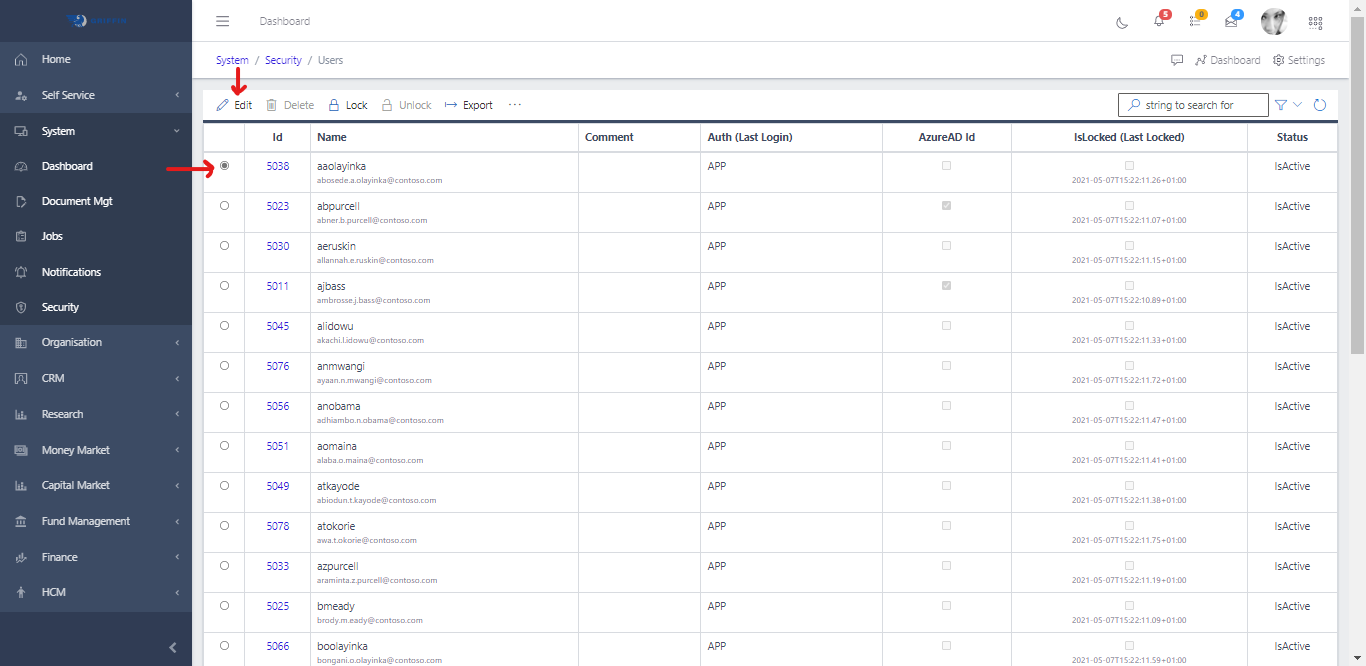Click the refresh icon beside filter
The image size is (1366, 666).
[x=1320, y=105]
